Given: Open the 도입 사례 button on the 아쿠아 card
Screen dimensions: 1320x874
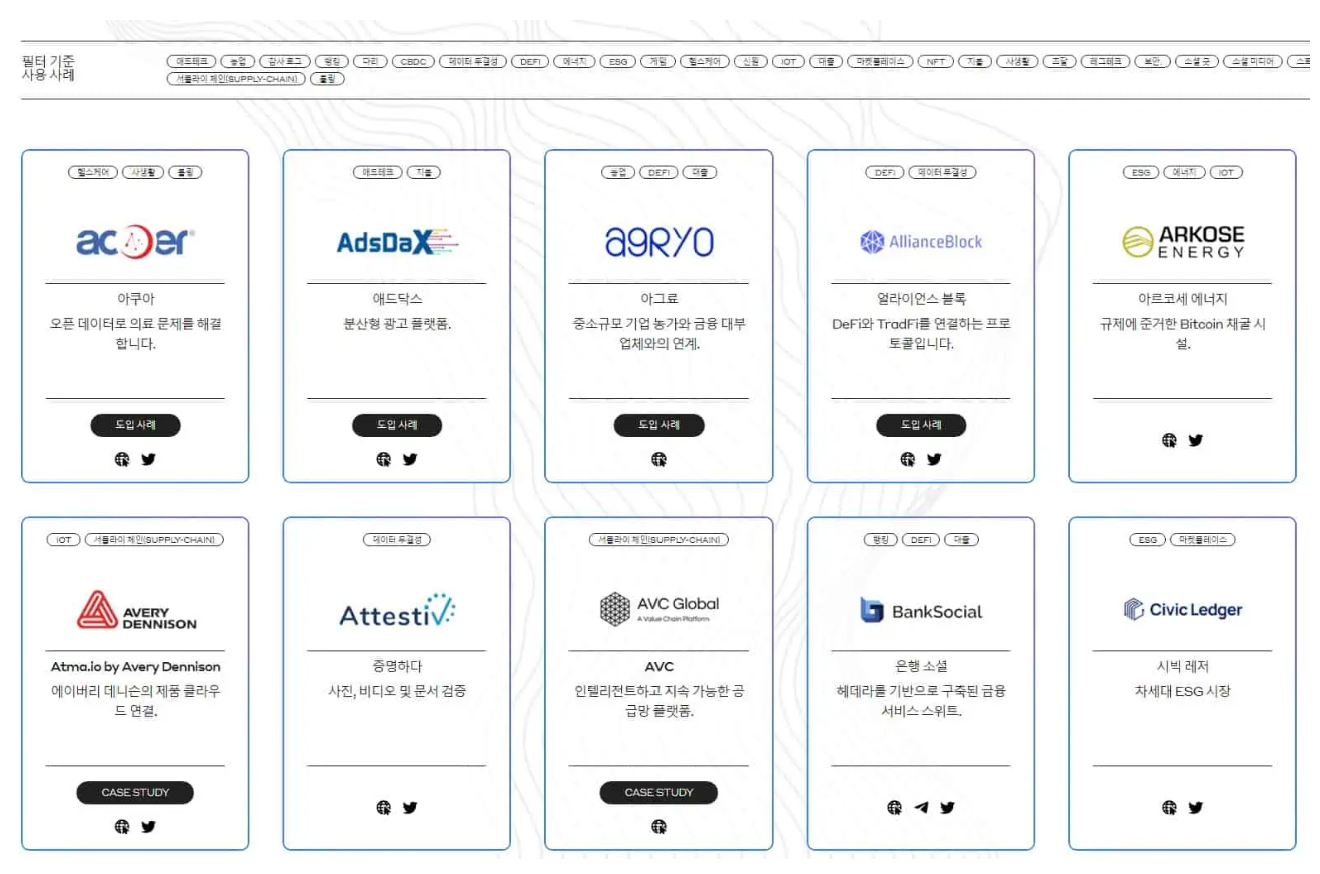Looking at the screenshot, I should click(135, 425).
